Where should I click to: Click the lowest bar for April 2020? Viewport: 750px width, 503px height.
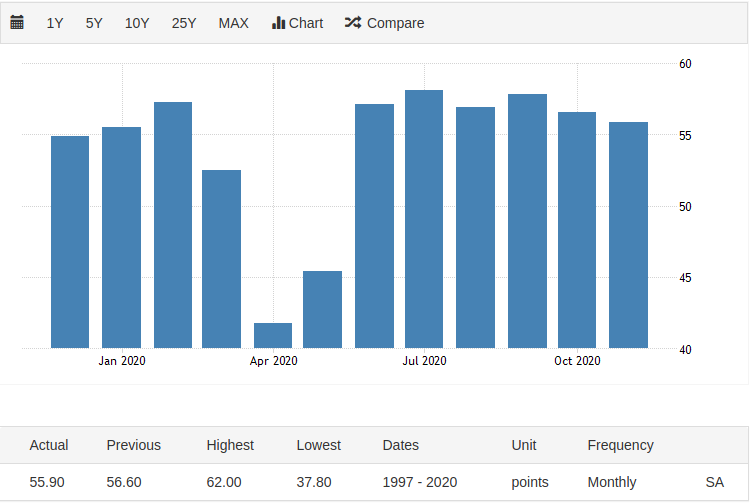tap(273, 335)
